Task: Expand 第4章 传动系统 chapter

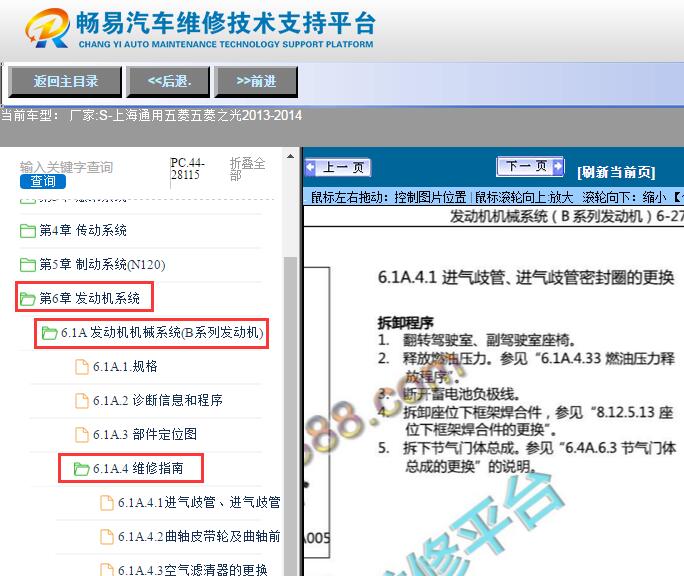Action: pyautogui.click(x=83, y=230)
